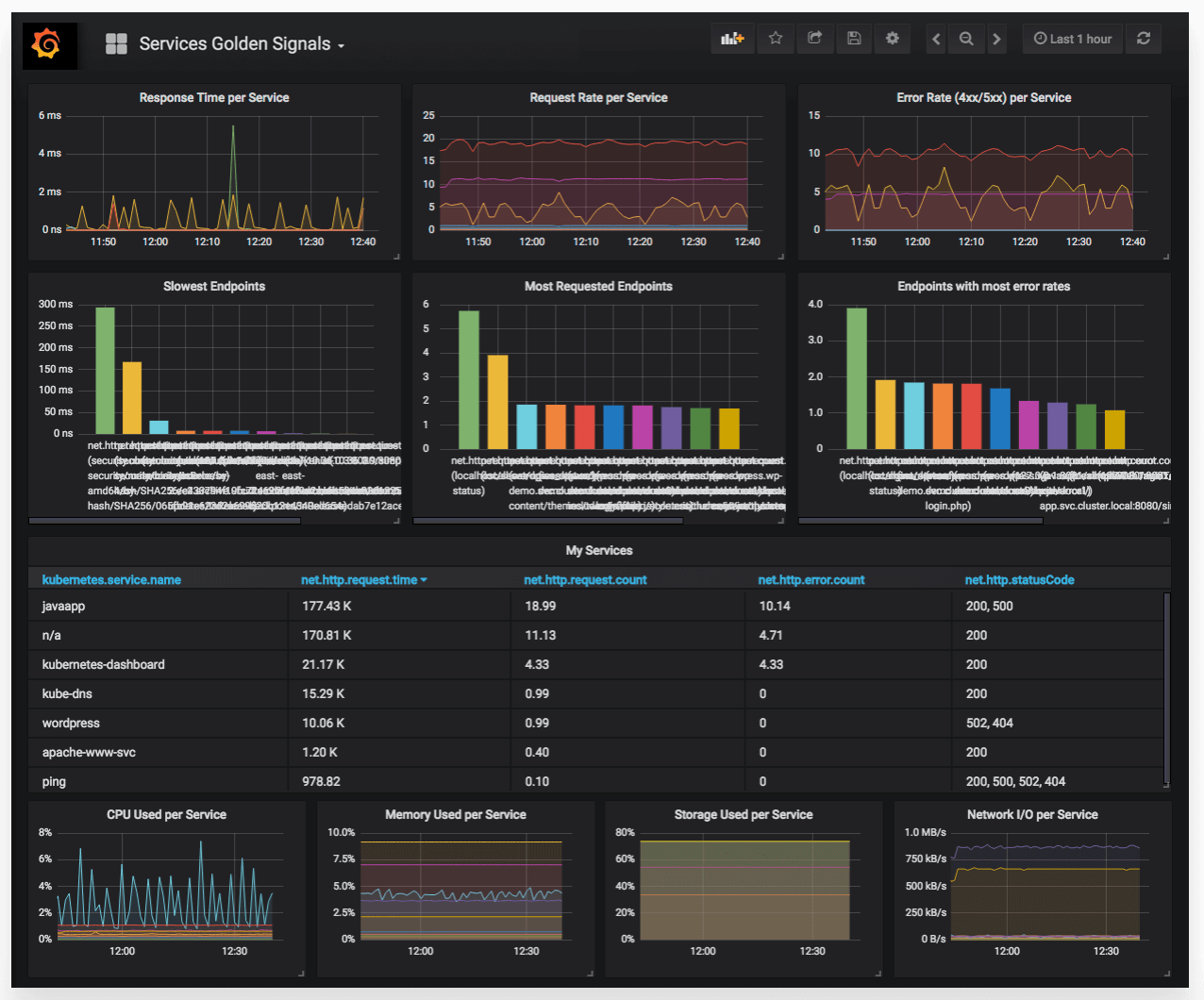Image resolution: width=1204 pixels, height=1000 pixels.
Task: Sort the table by net.http.error.count column
Action: point(813,579)
